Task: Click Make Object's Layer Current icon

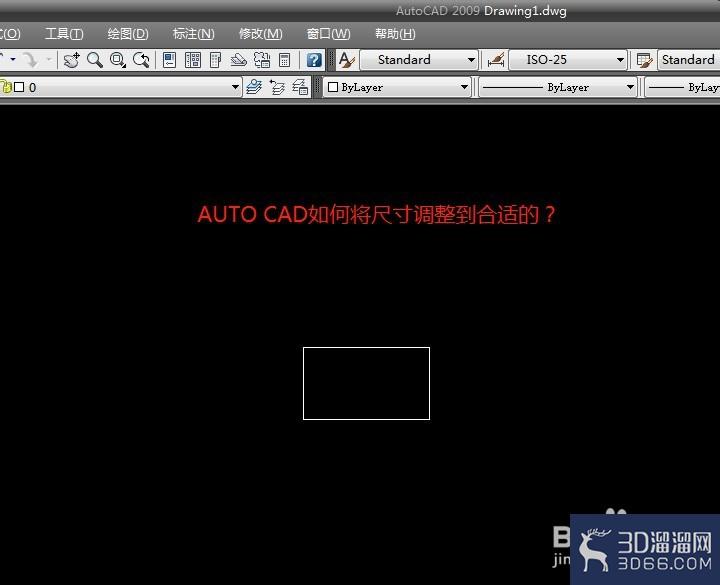Action: tap(254, 87)
